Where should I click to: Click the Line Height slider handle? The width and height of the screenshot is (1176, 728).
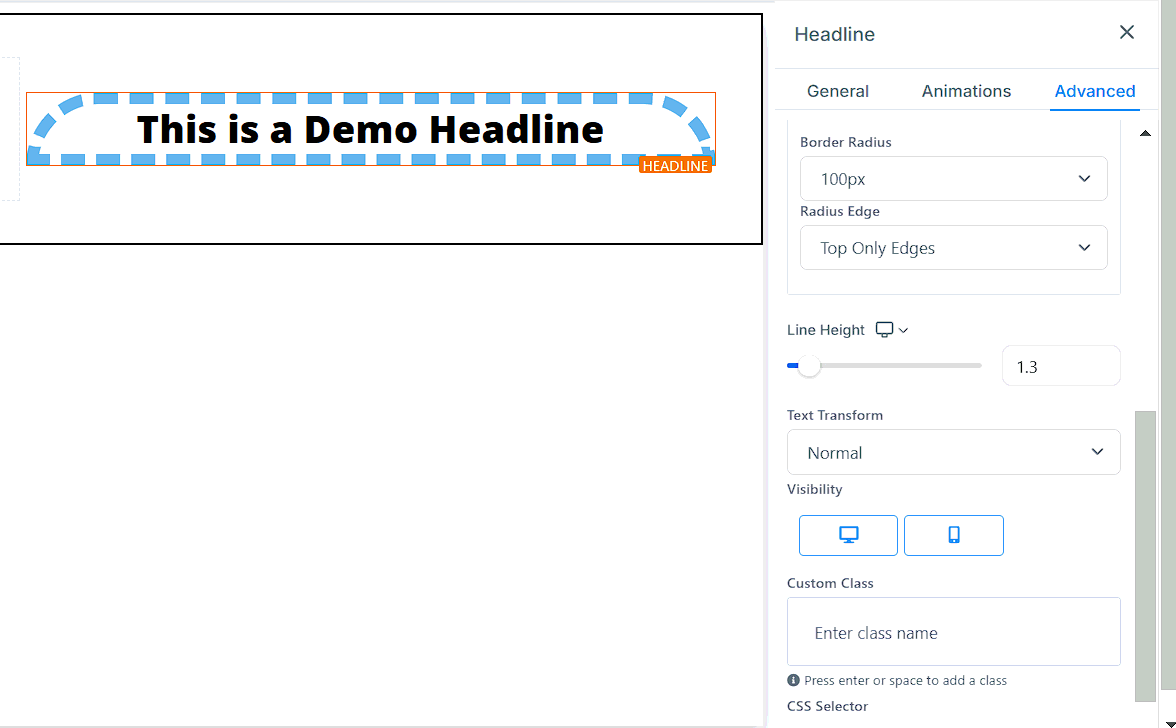click(808, 366)
